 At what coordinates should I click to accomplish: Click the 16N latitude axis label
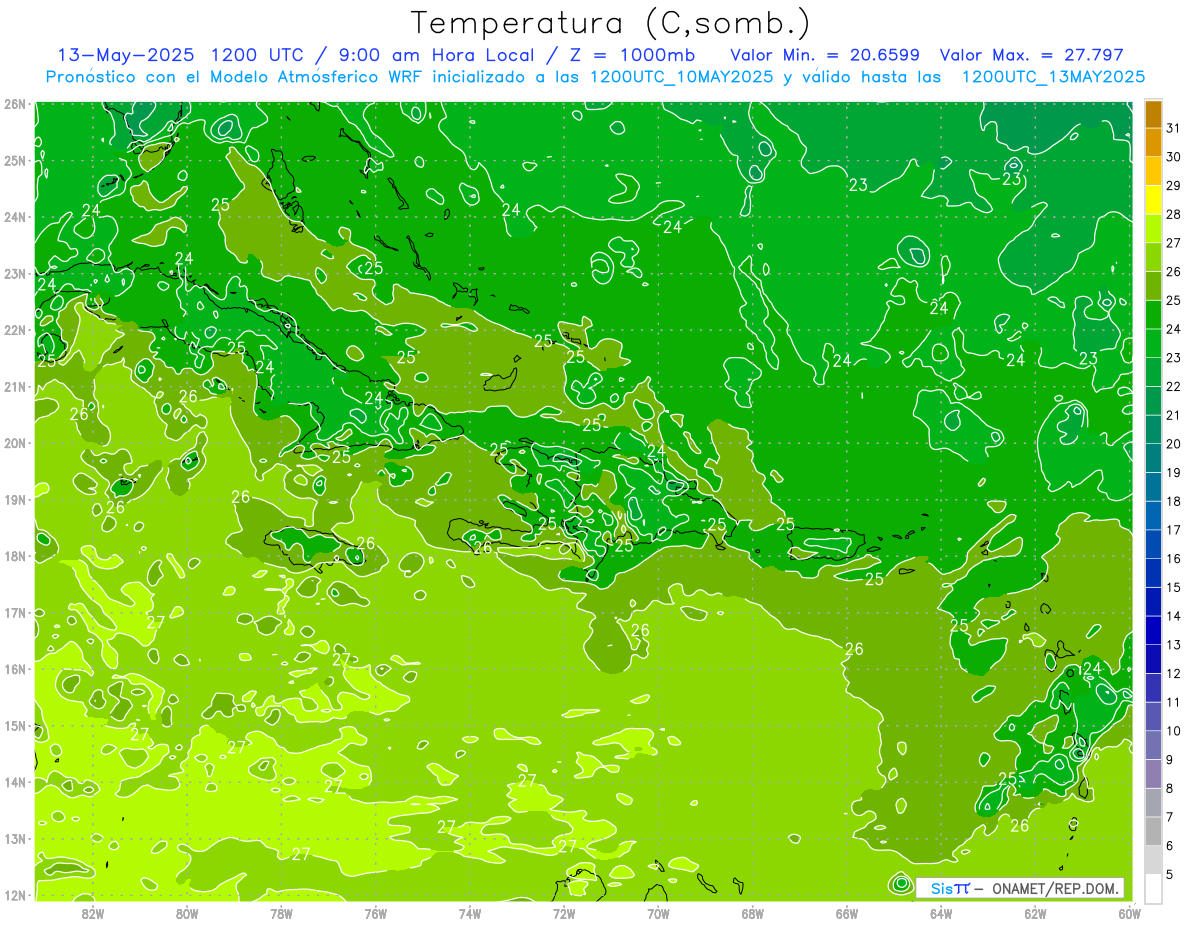click(x=14, y=669)
